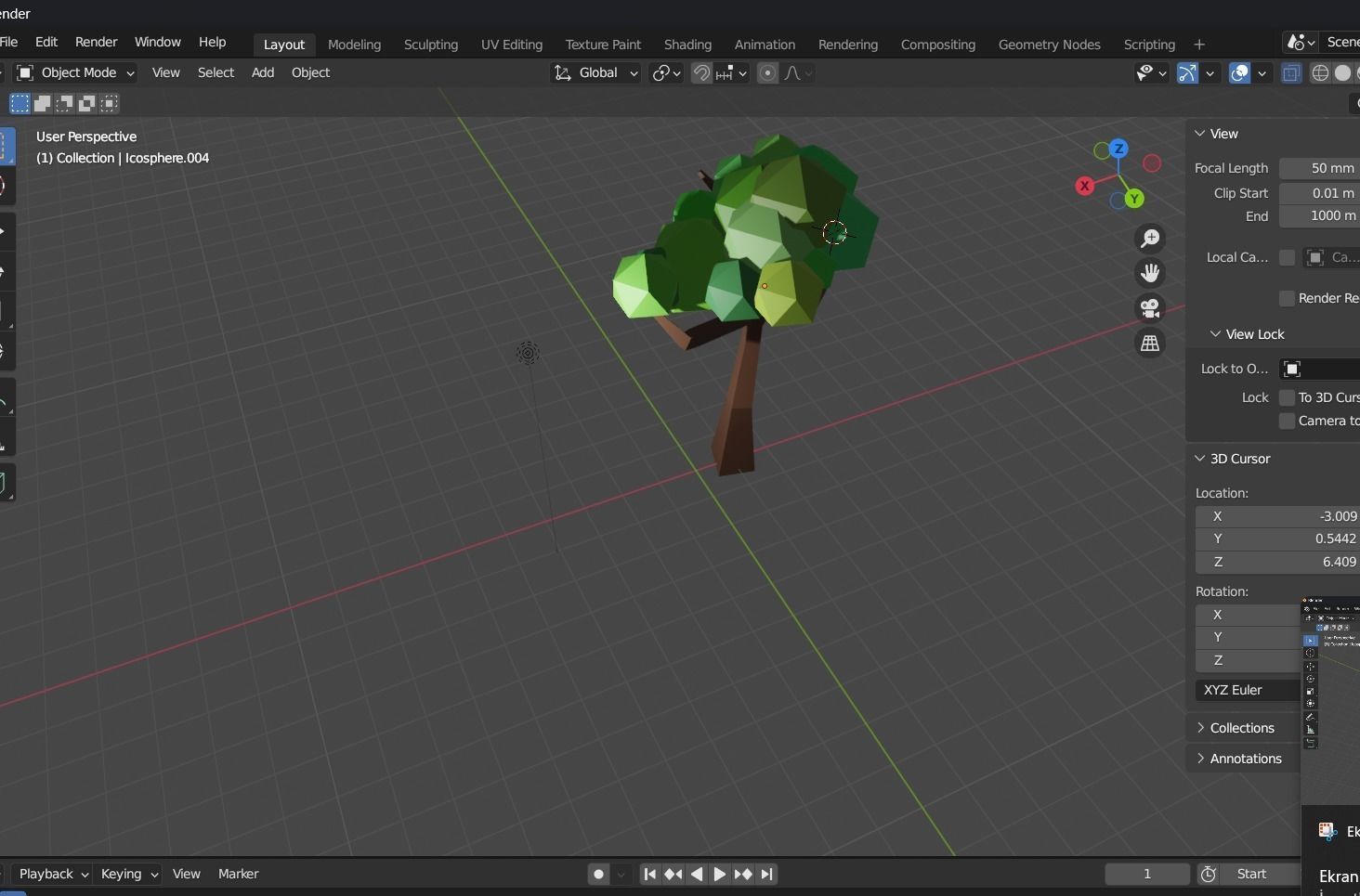Screen dimensions: 1360x896
Task: Add a new workspace tab
Action: click(x=1199, y=45)
